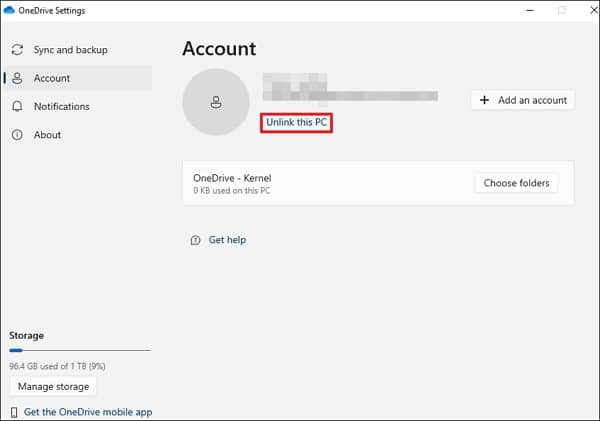Click the help question mark icon

[195, 240]
